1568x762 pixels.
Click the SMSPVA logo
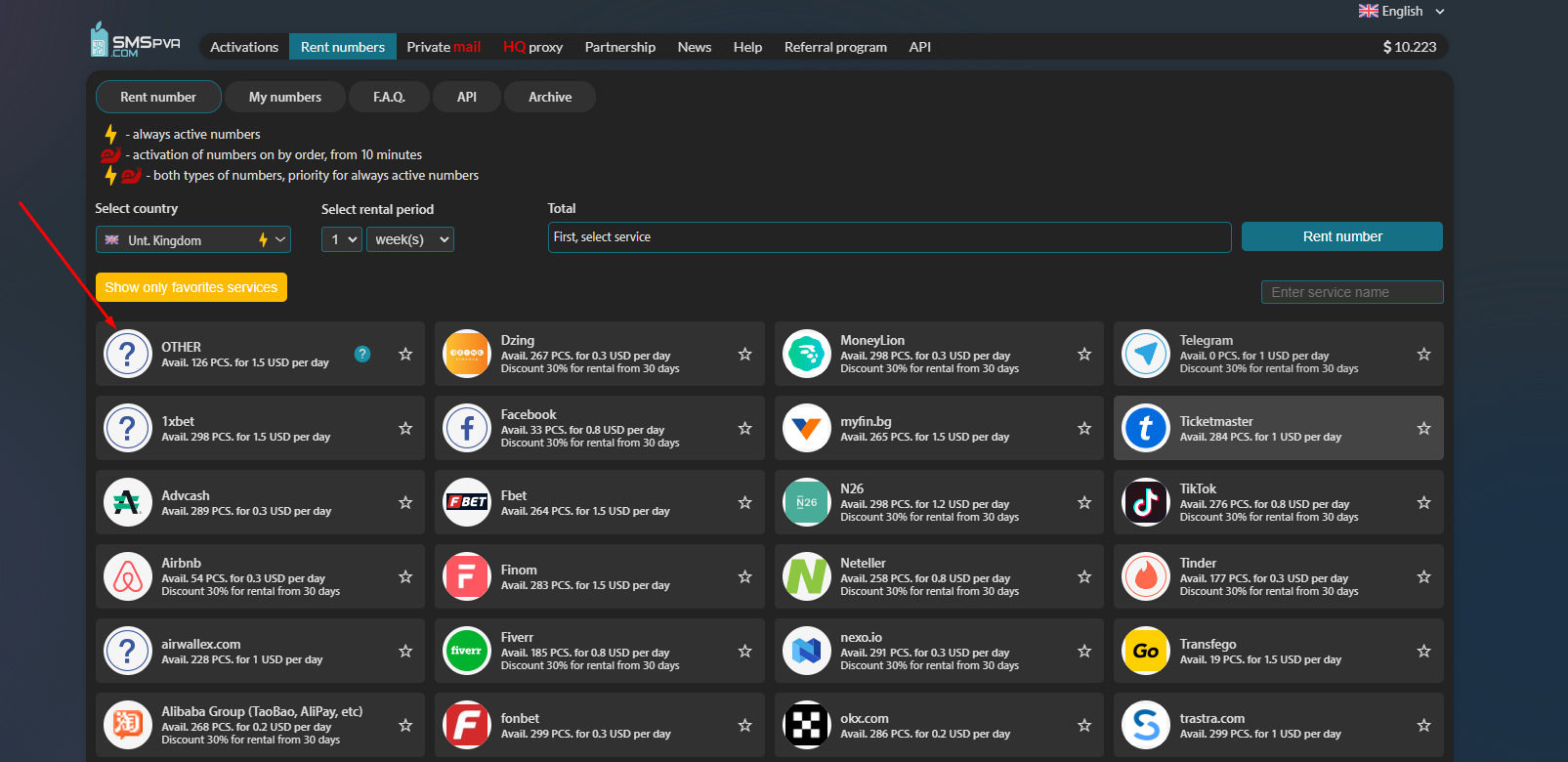coord(136,41)
